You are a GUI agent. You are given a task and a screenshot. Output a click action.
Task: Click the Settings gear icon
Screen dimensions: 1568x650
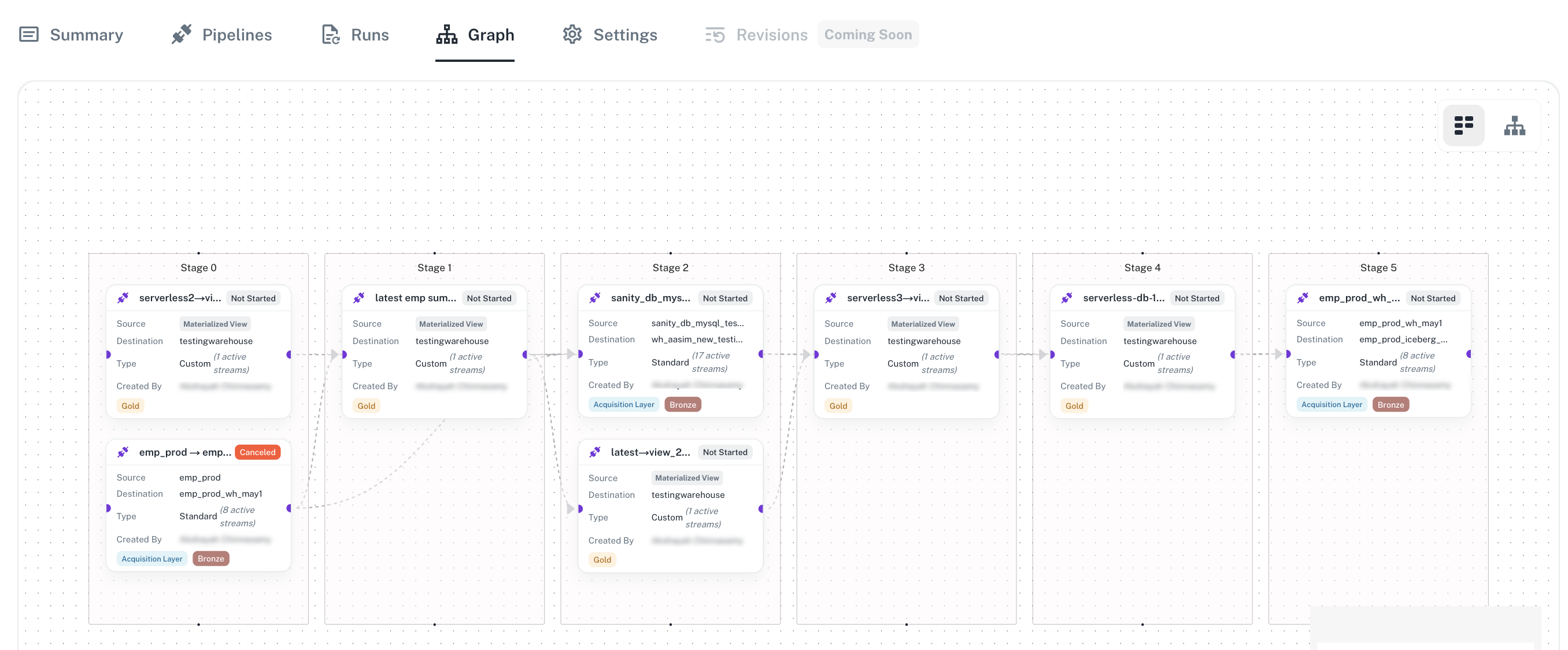[572, 35]
